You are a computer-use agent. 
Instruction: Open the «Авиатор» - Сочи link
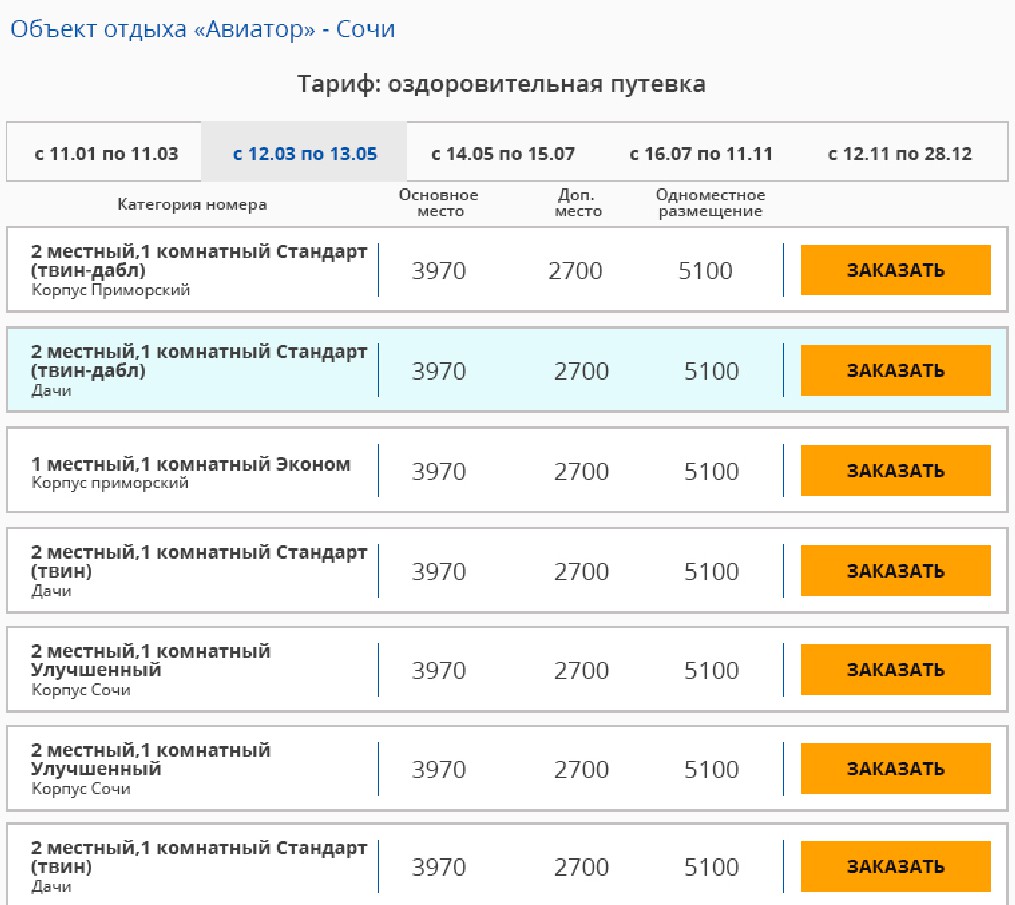click(202, 29)
